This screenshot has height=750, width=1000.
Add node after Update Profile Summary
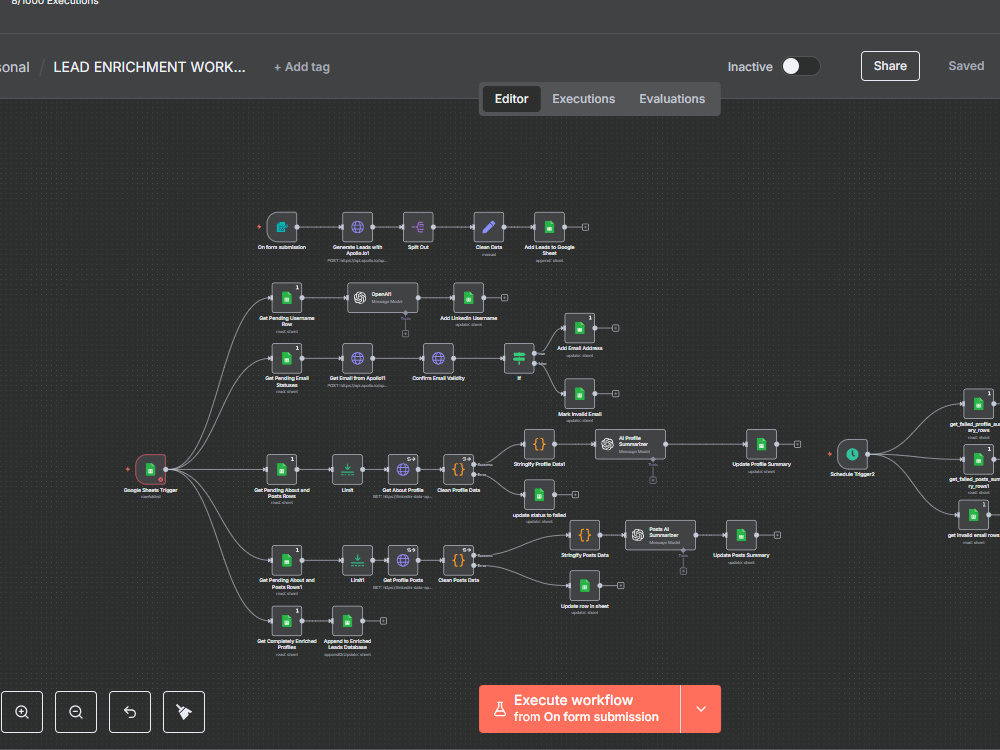[x=797, y=445]
